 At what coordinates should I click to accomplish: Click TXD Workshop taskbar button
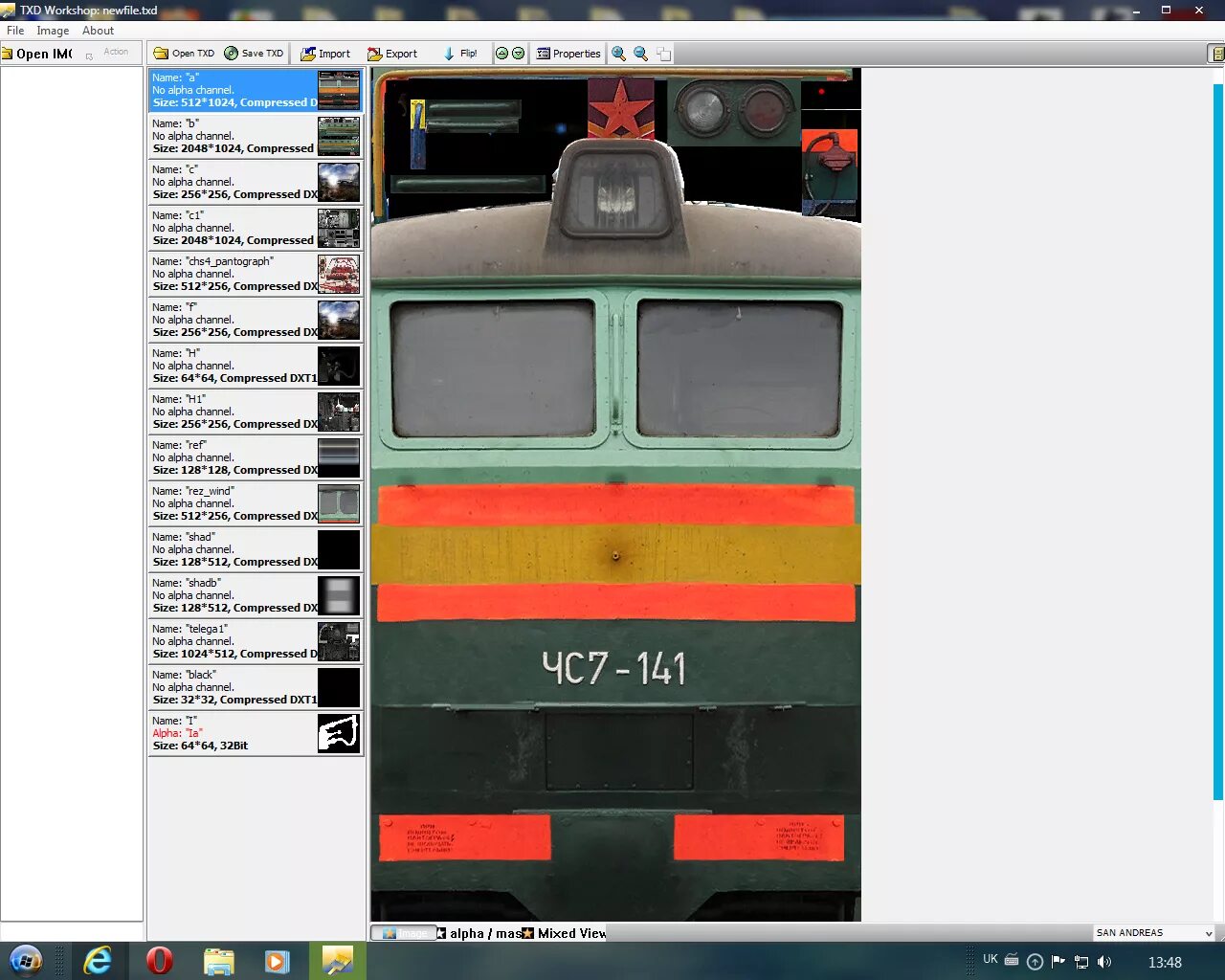click(x=337, y=961)
